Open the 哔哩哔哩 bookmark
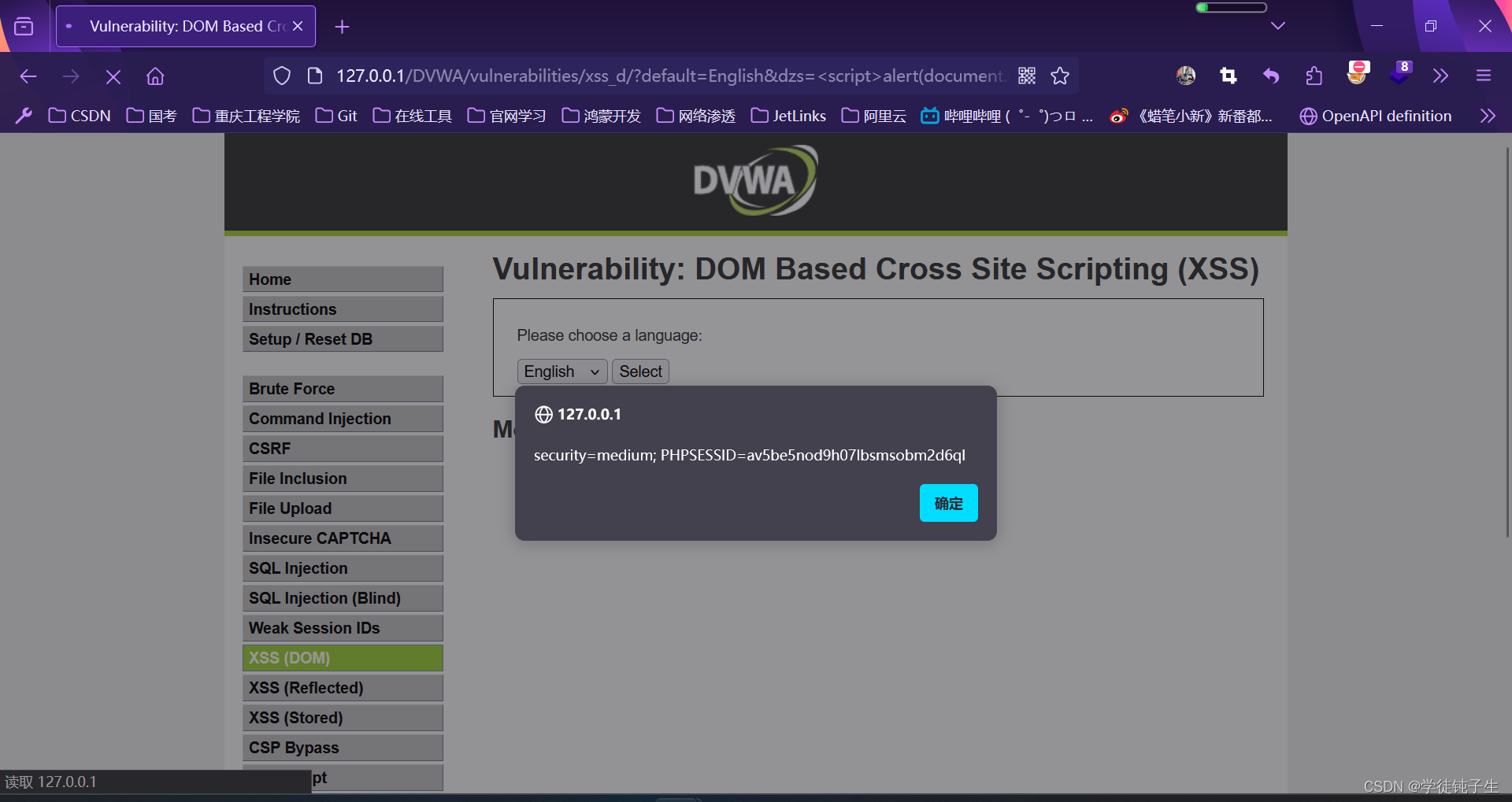The height and width of the screenshot is (802, 1512). pos(1007,116)
